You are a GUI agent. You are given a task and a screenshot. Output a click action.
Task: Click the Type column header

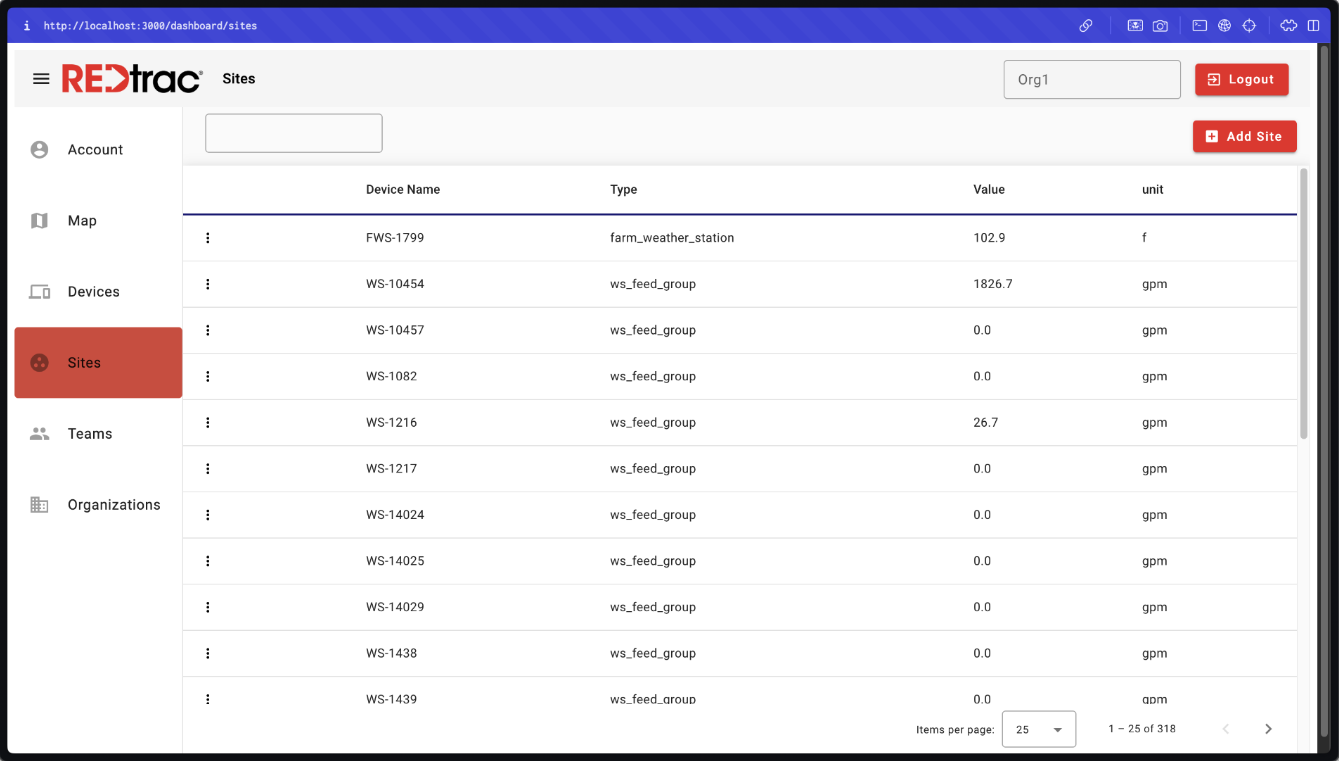(624, 189)
